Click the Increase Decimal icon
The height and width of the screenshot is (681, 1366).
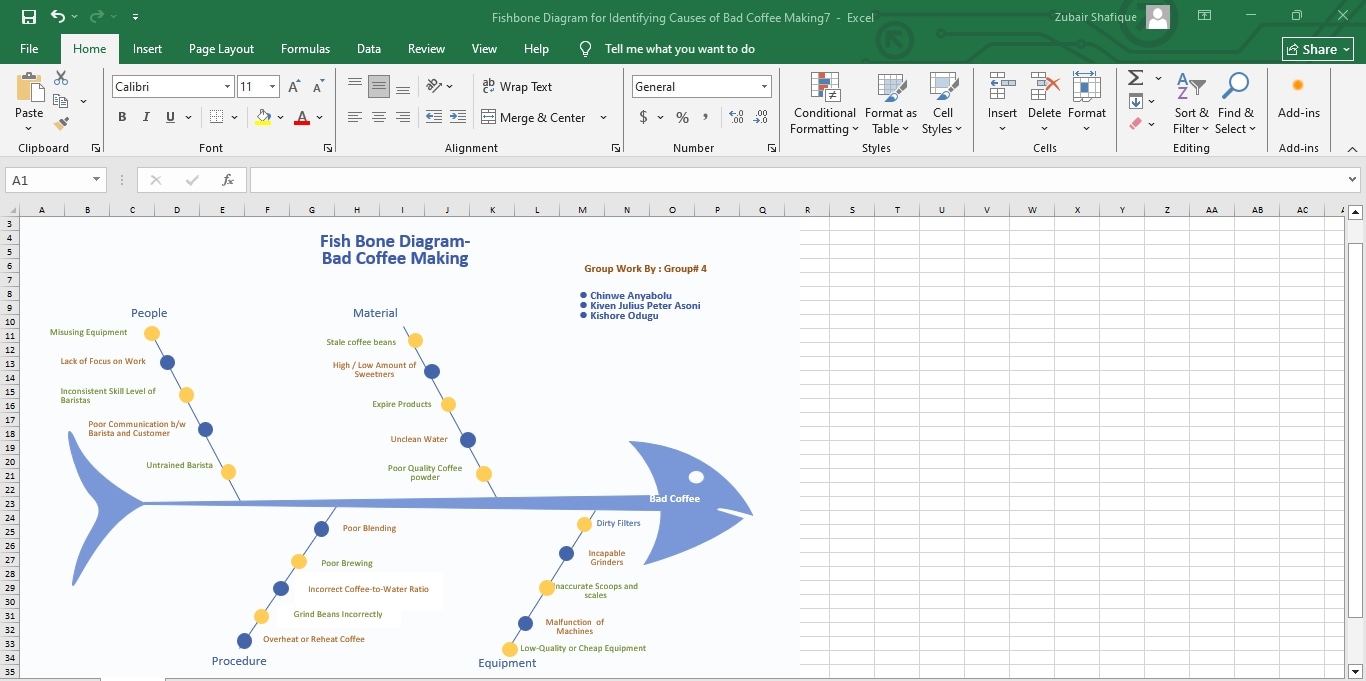(736, 117)
